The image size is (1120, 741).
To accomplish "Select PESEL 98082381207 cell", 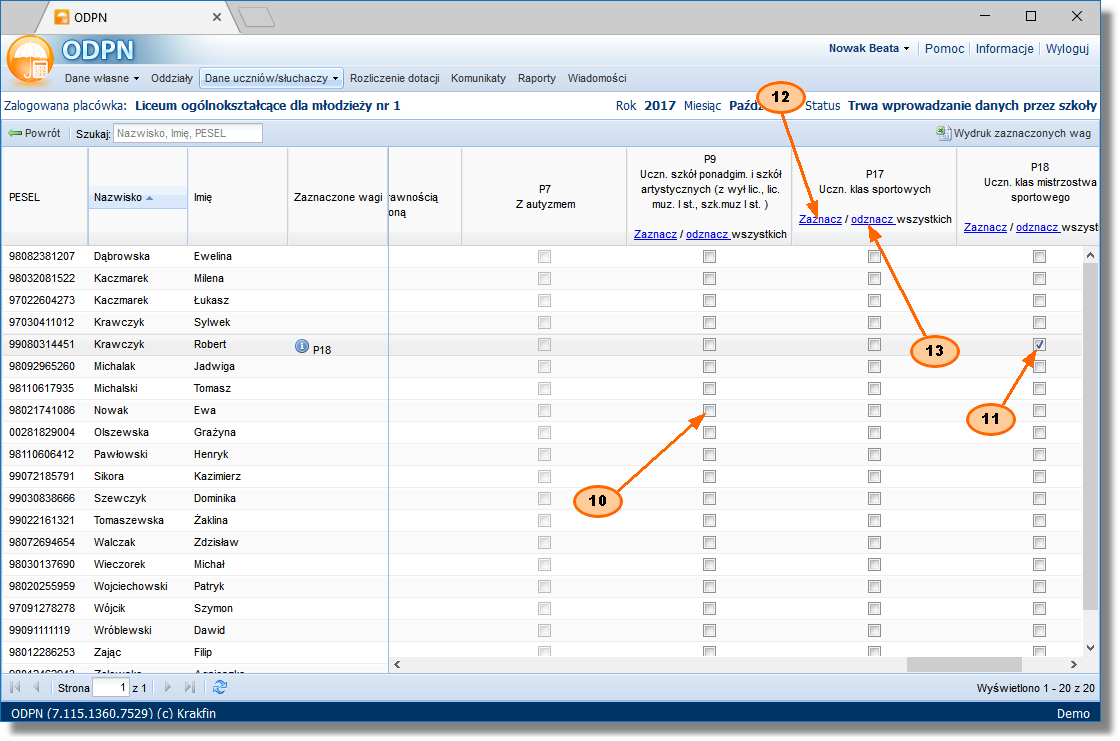I will pyautogui.click(x=44, y=257).
